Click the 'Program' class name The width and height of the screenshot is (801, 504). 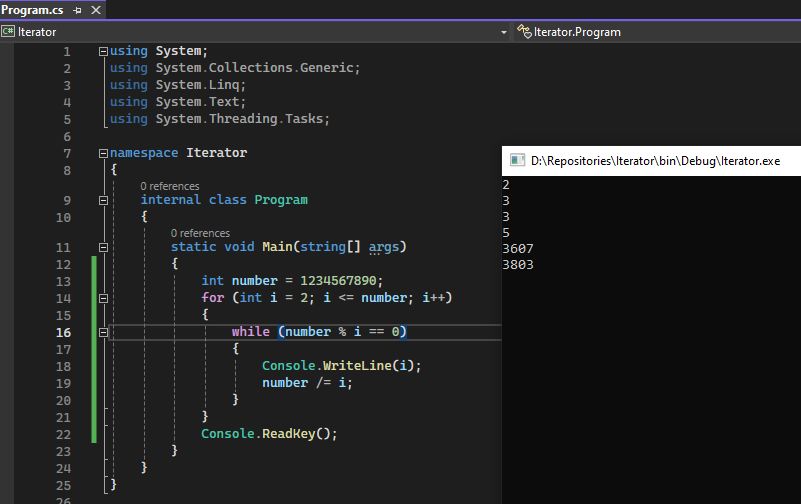(281, 200)
